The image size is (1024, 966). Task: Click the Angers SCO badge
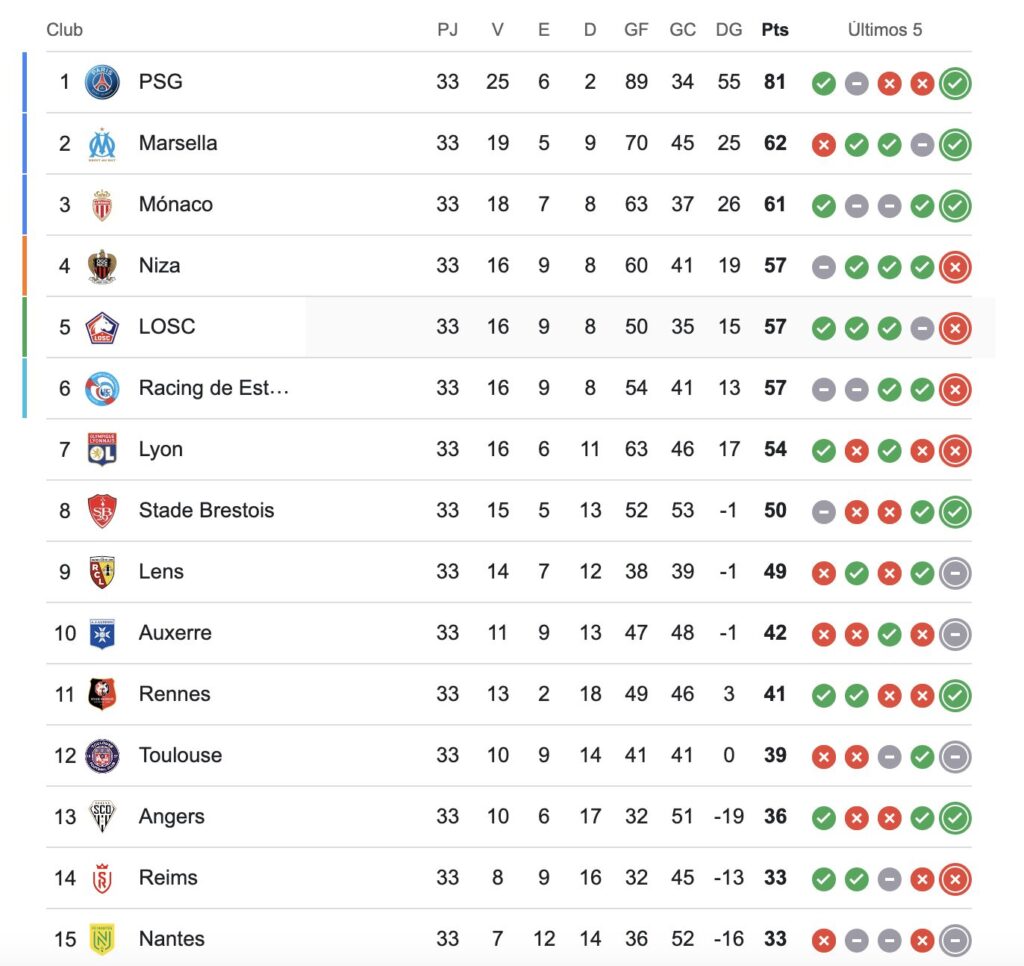103,816
